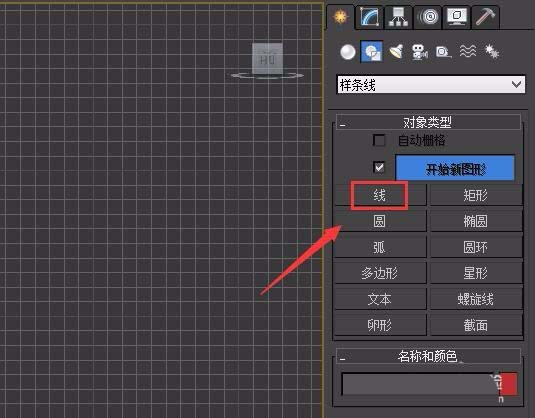Click the 圆 shape button
This screenshot has height=418, width=535.
[x=379, y=221]
